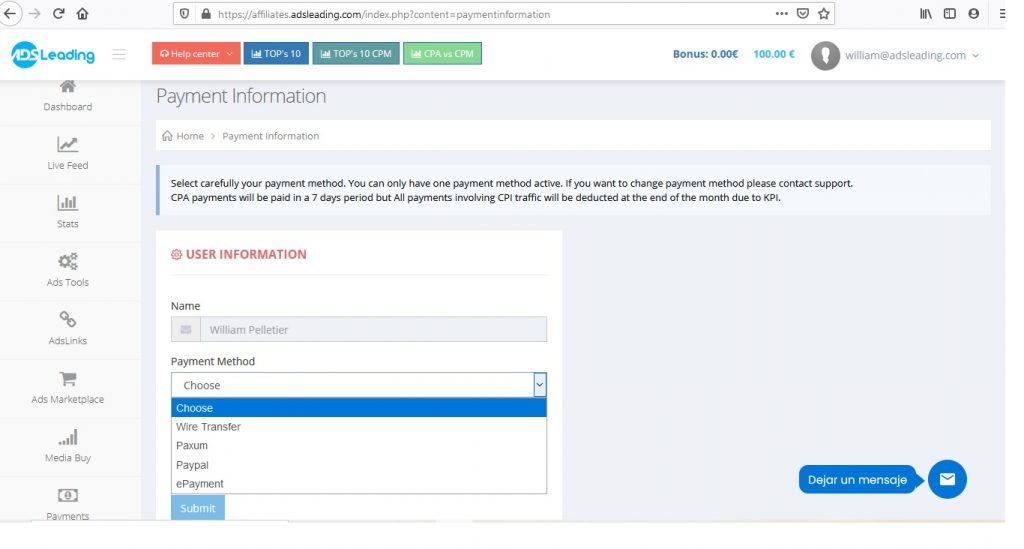Reload the page with the refresh icon
Screen dimensions: 1024x549
point(59,14)
